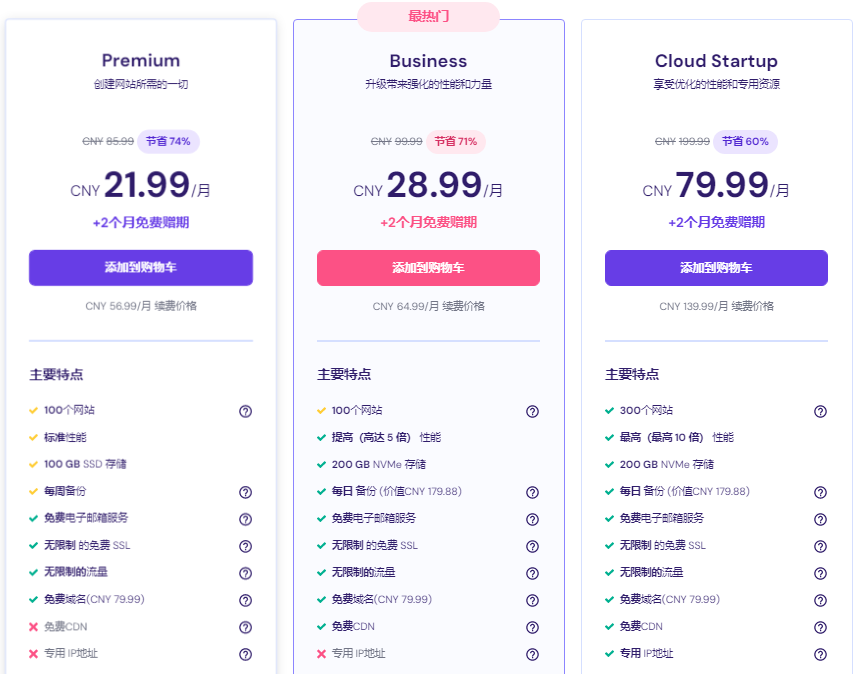Show info for Business 专用IP地址
This screenshot has width=855, height=674.
[532, 654]
